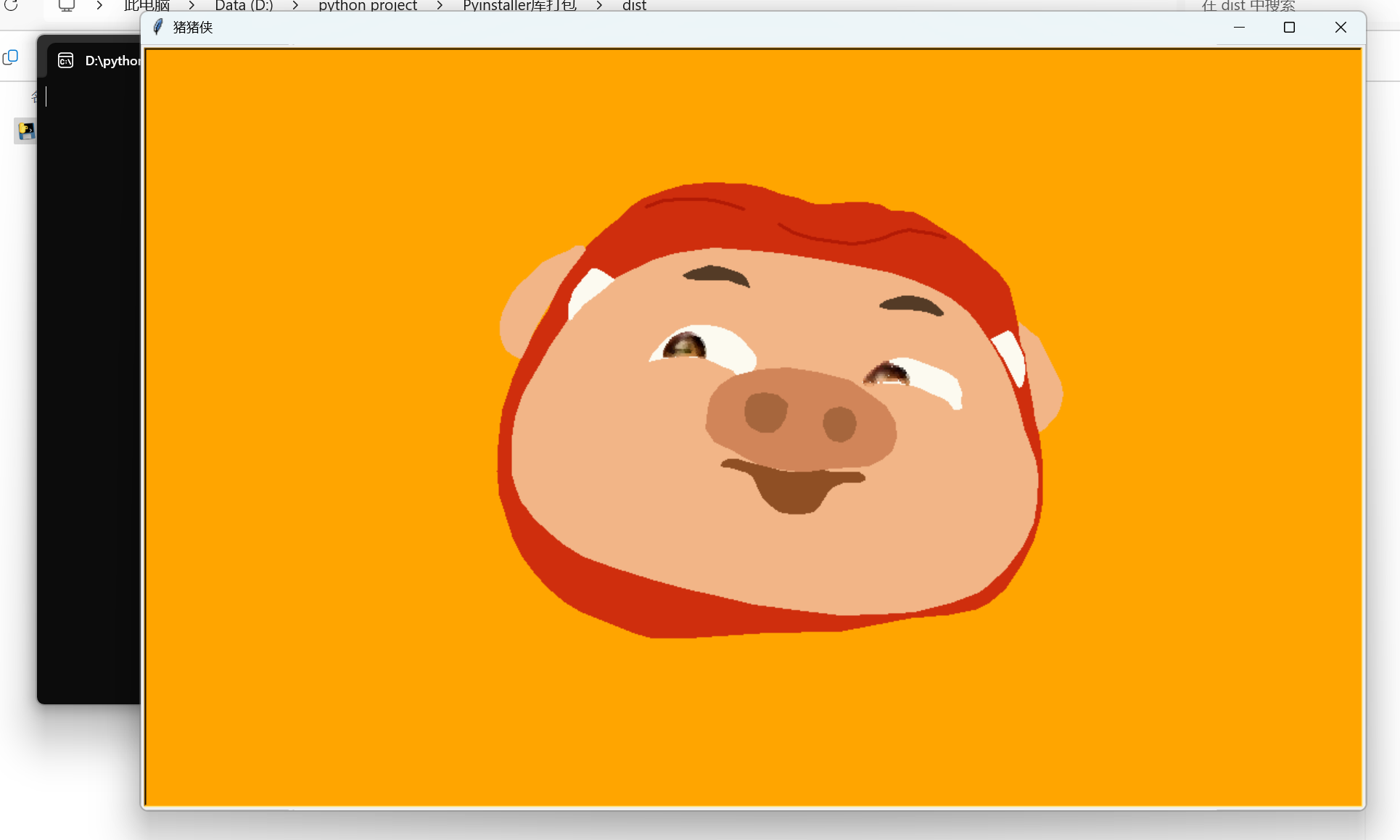
Task: Select the Python exe file icon
Action: [x=26, y=131]
